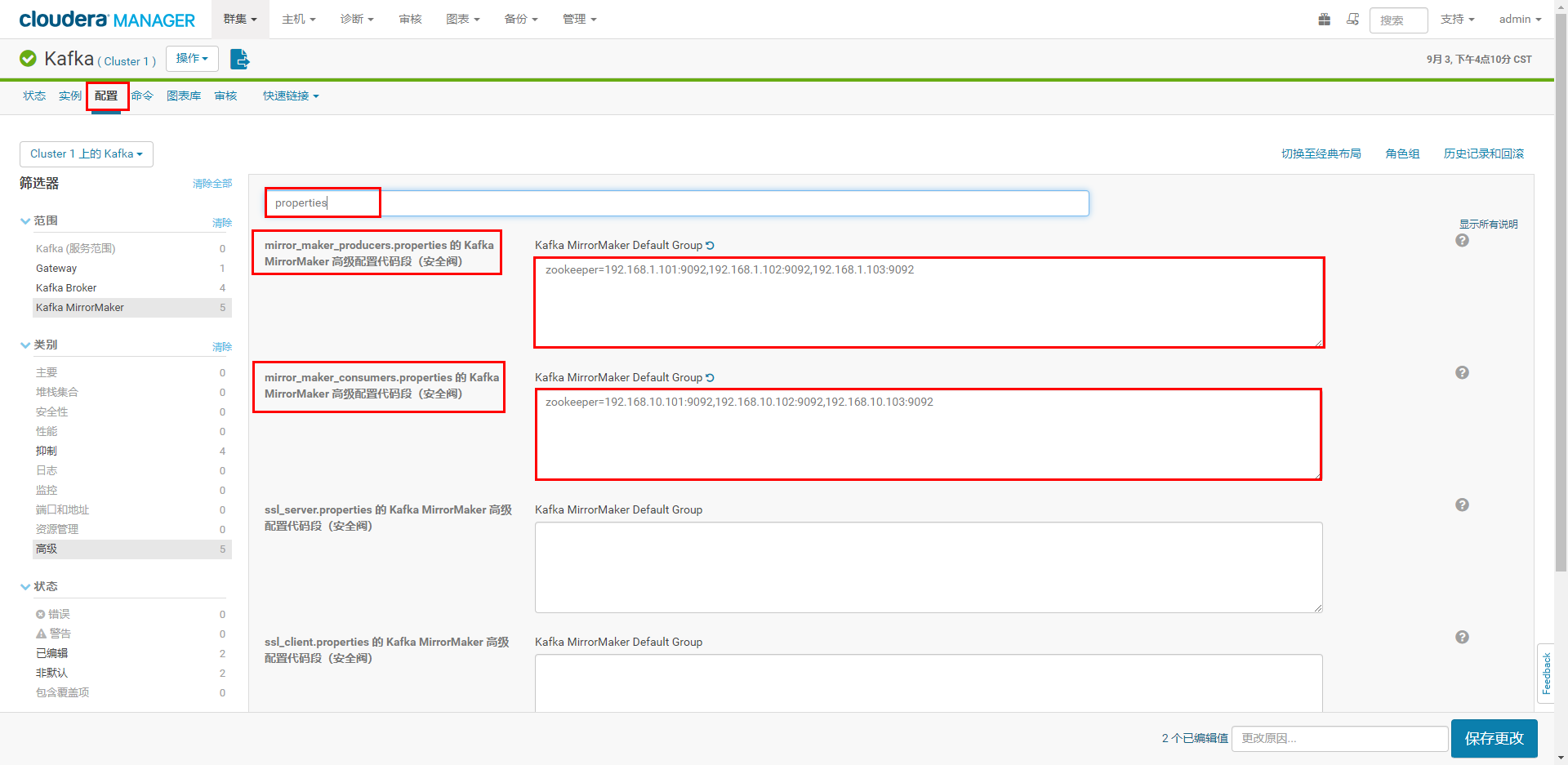Open the Cluster 1 上的 Kafka dropdown
1568x765 pixels.
86,153
